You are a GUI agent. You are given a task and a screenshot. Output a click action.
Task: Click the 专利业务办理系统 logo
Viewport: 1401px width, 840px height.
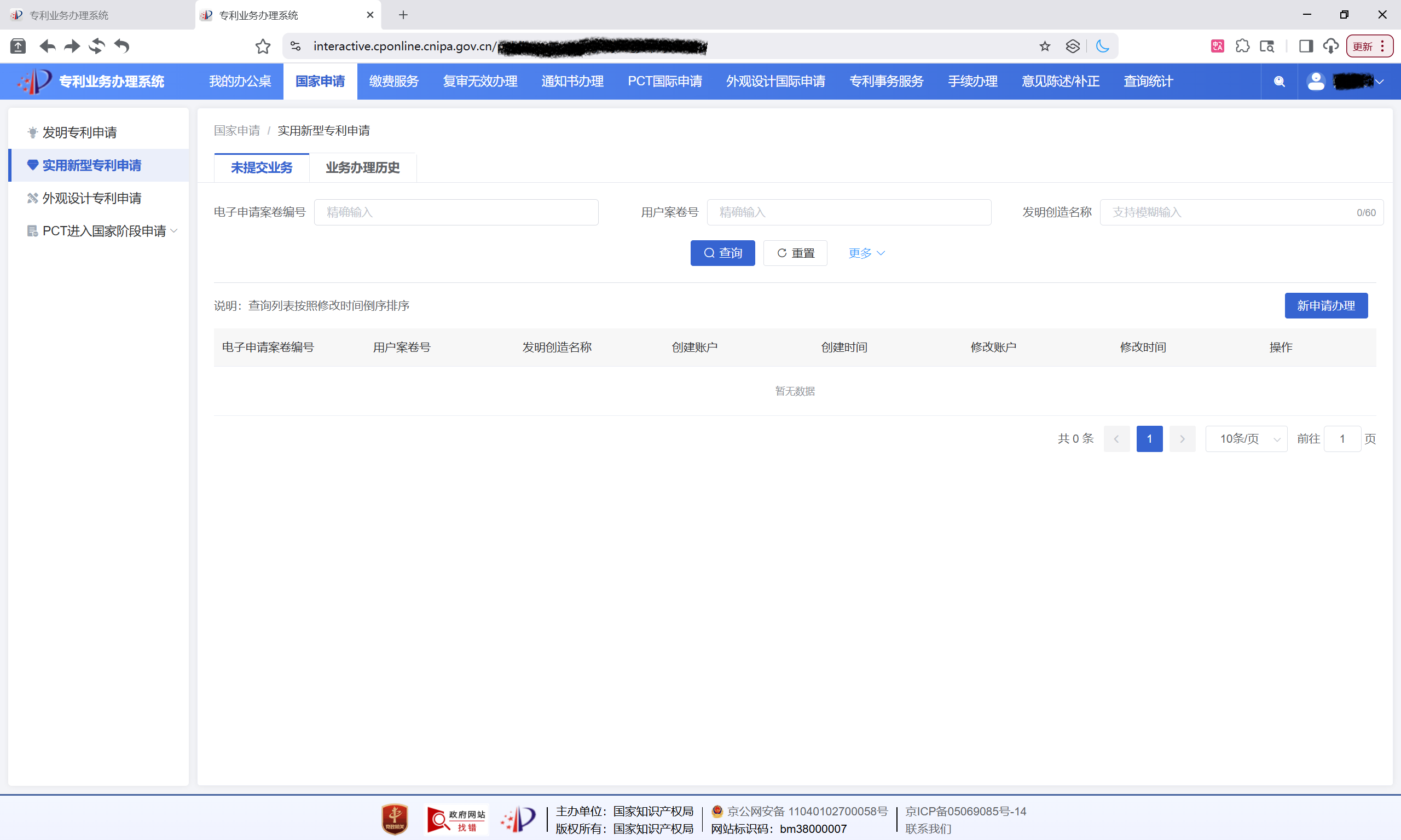click(90, 81)
